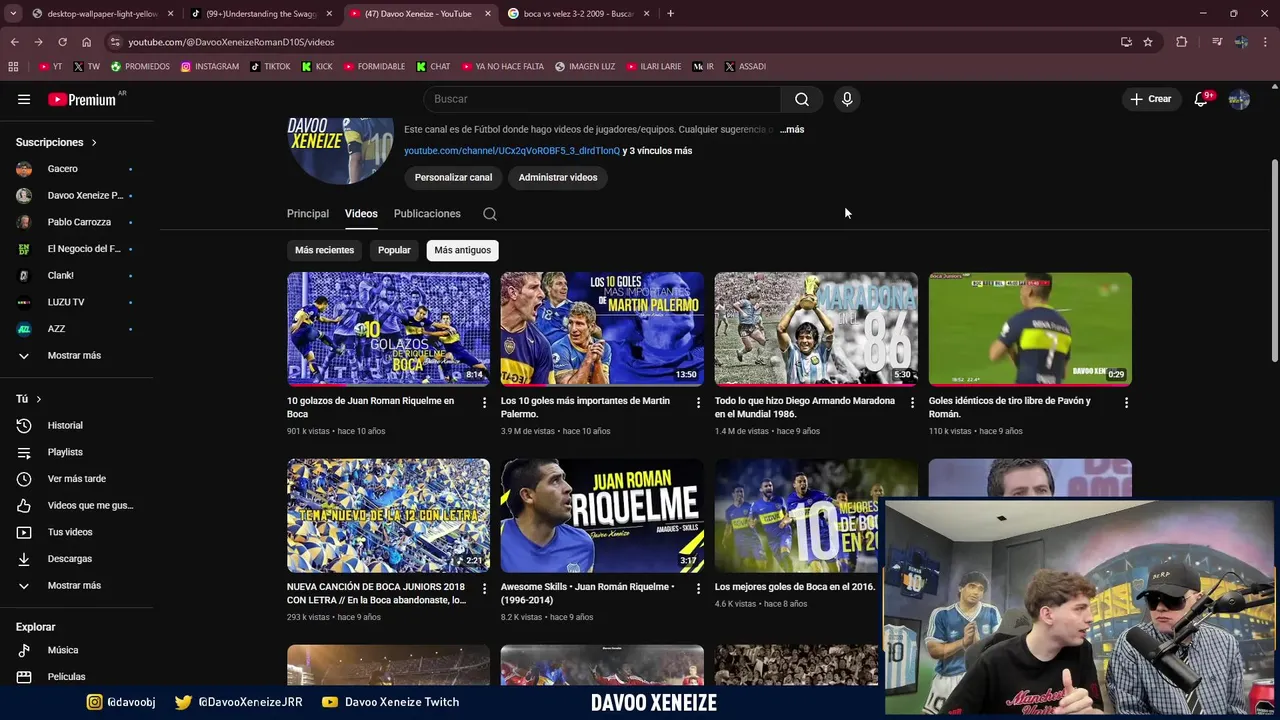Search within channel magnifier icon
Image resolution: width=1280 pixels, height=720 pixels.
point(489,214)
